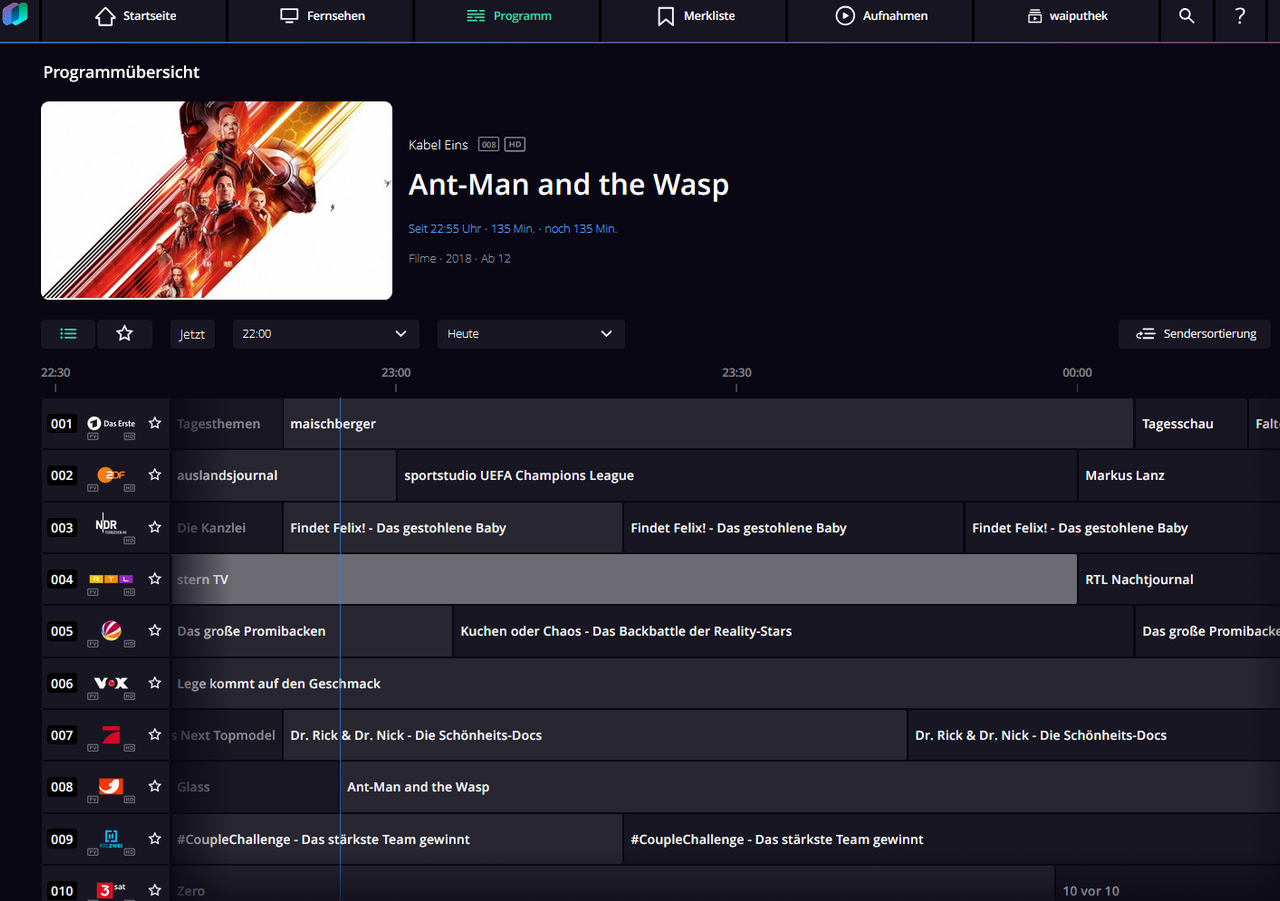
Task: Open the Heute day dropdown
Action: [x=531, y=334]
